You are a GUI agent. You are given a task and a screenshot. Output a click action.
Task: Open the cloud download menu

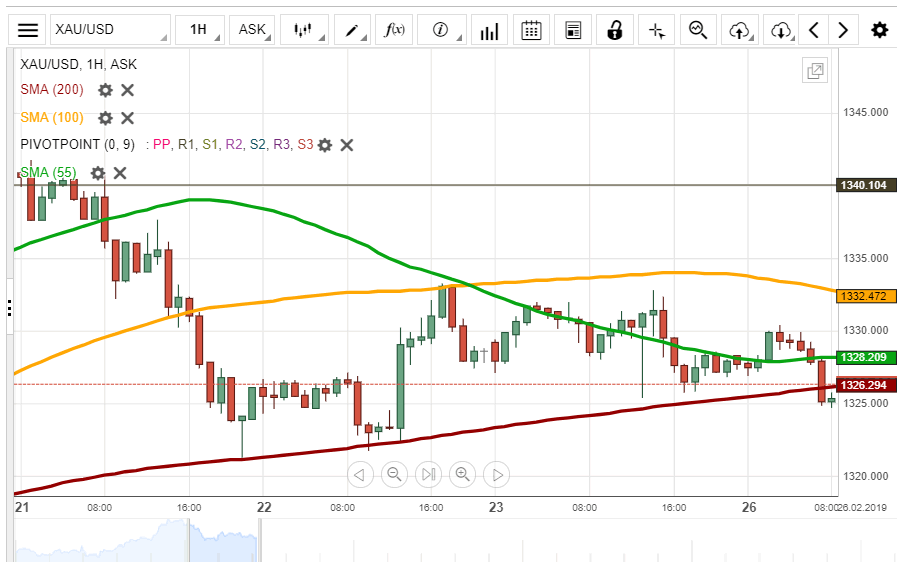(781, 30)
